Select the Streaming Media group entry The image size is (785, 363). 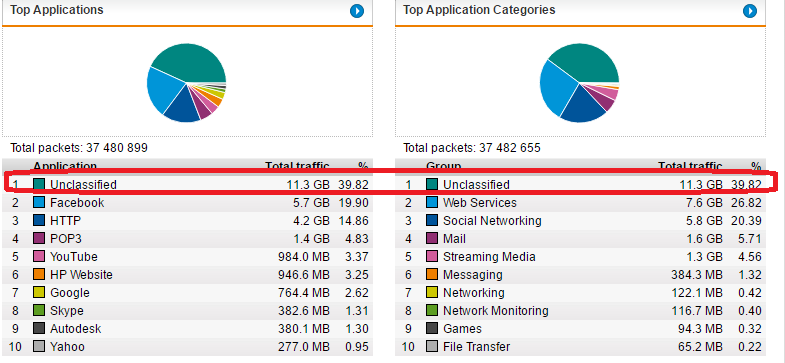point(489,257)
